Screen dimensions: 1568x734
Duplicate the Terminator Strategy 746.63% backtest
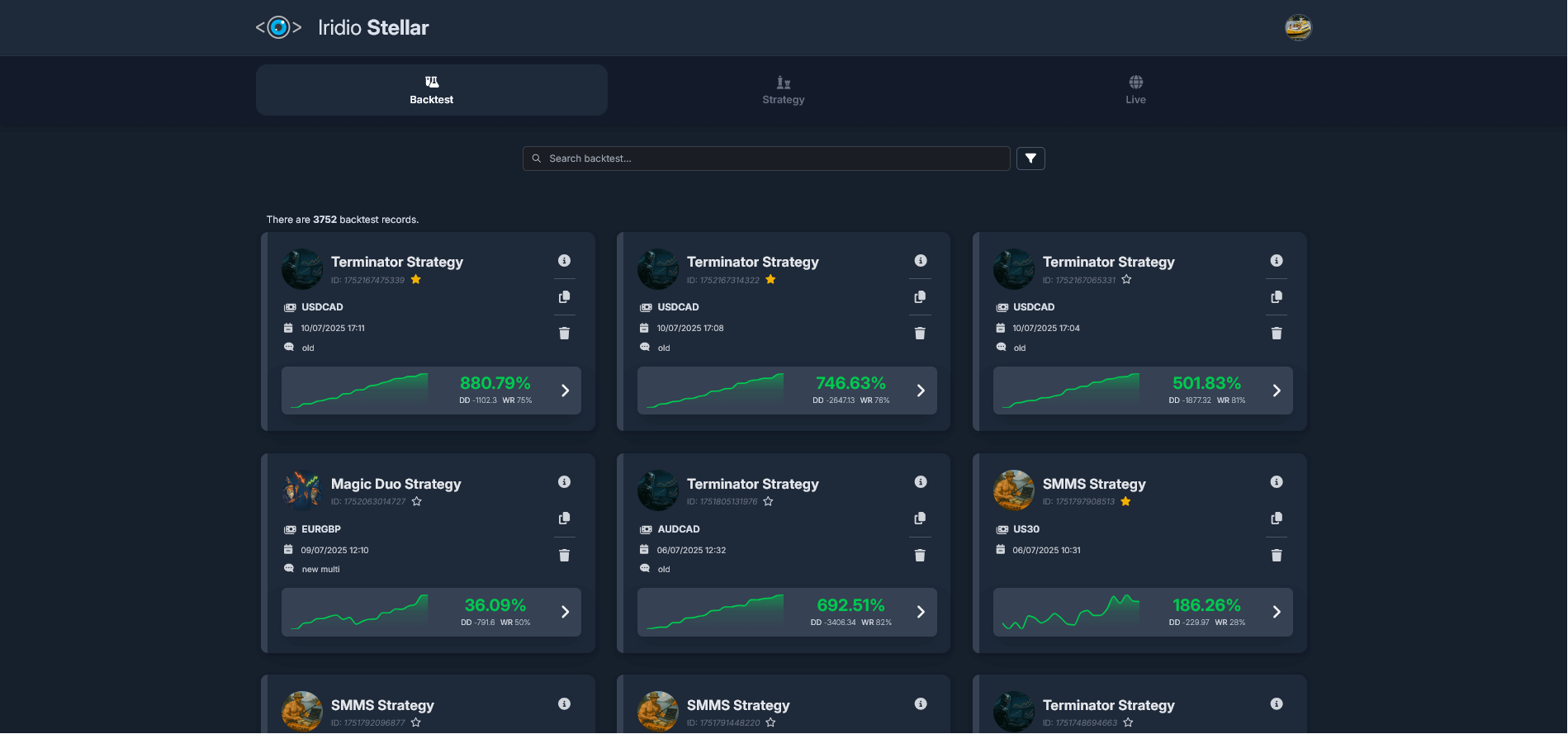(921, 297)
